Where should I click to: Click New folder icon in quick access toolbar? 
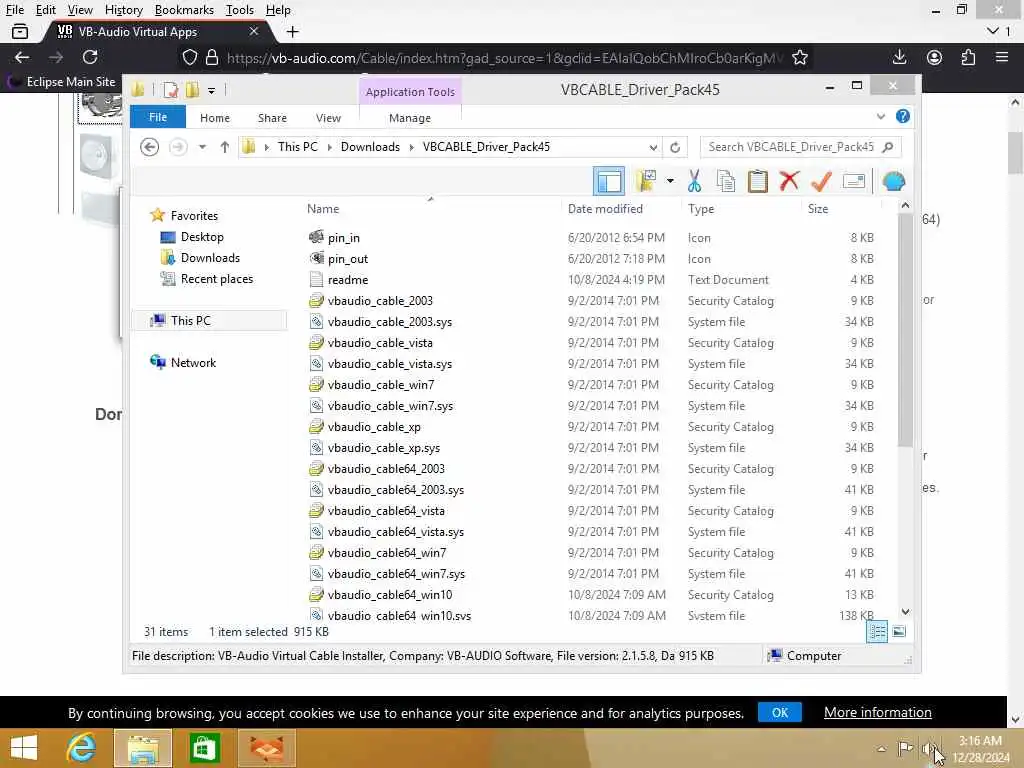coord(192,90)
